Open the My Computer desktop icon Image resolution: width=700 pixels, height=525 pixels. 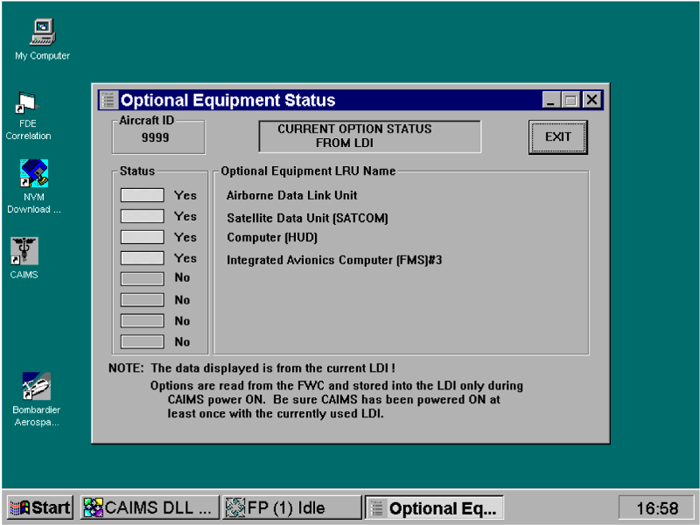point(42,32)
